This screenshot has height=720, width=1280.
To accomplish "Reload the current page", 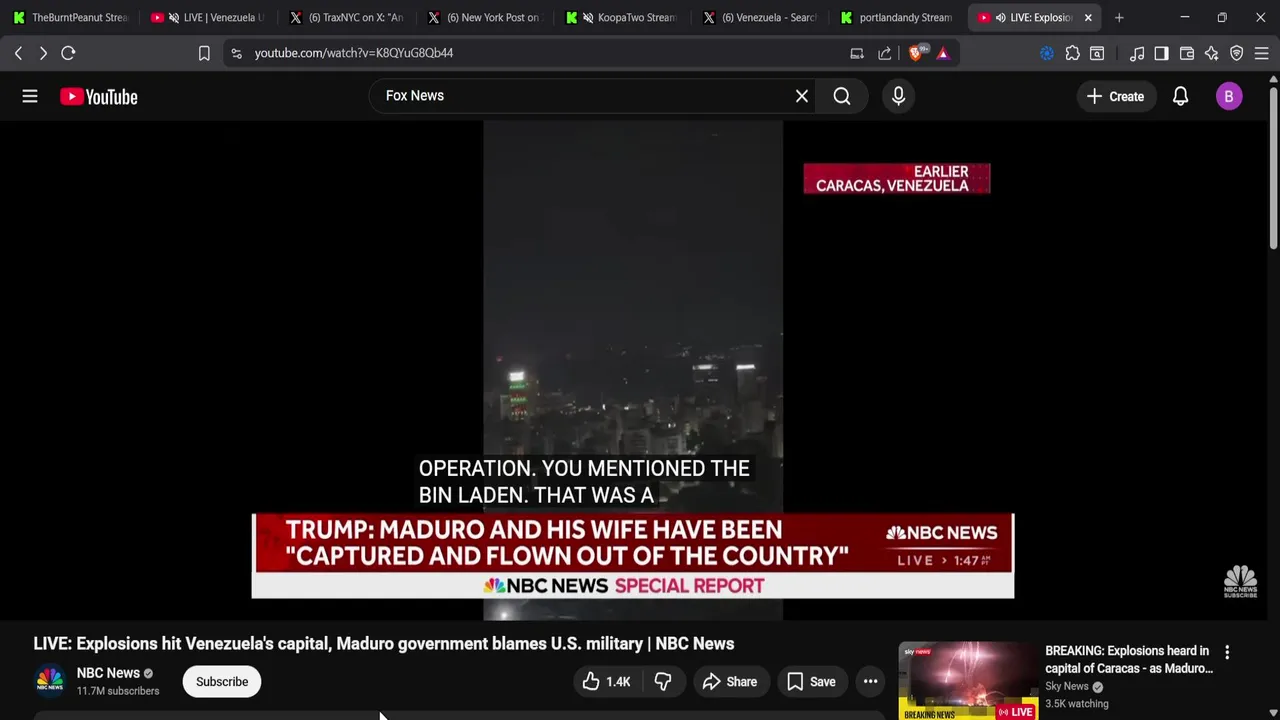I will pyautogui.click(x=68, y=53).
